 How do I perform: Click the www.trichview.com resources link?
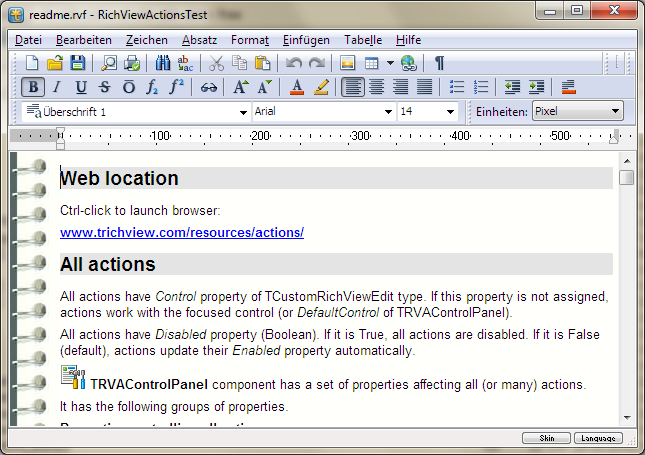(181, 233)
